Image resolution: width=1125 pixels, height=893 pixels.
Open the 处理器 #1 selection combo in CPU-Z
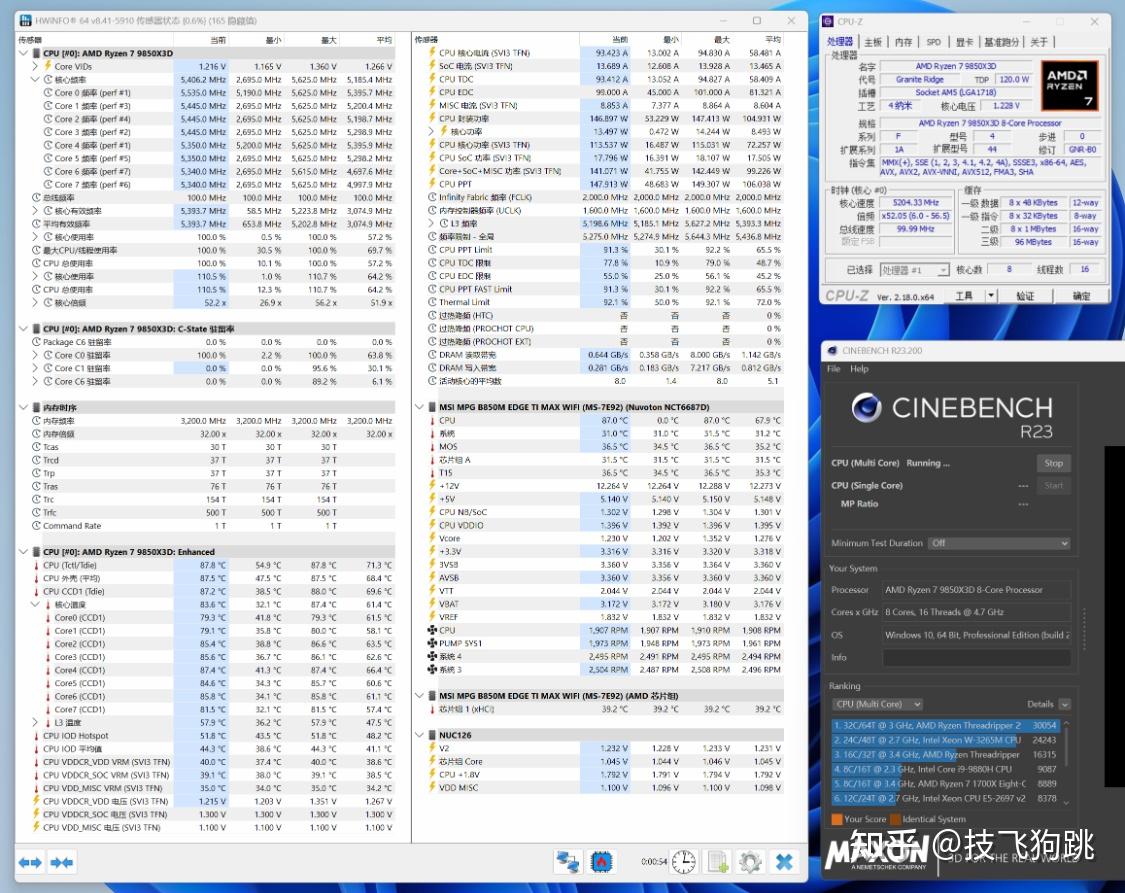tap(914, 270)
